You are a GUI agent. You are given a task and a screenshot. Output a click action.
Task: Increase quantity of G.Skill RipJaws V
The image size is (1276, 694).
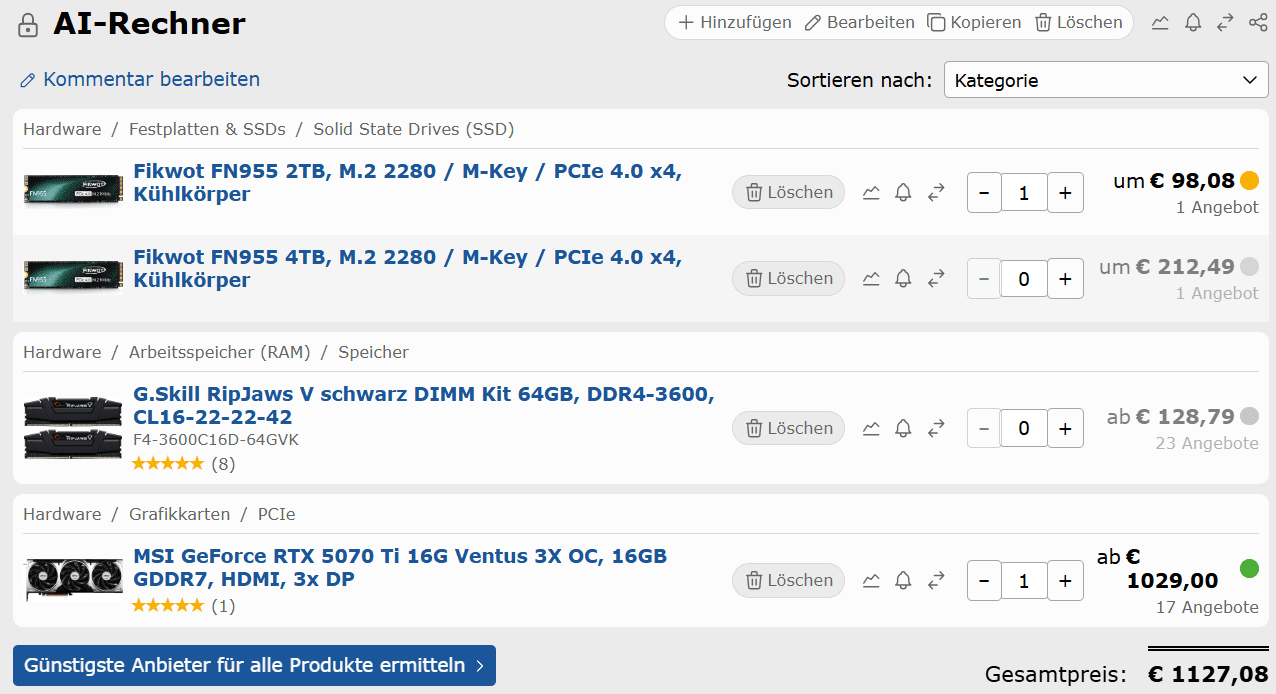tap(1065, 429)
